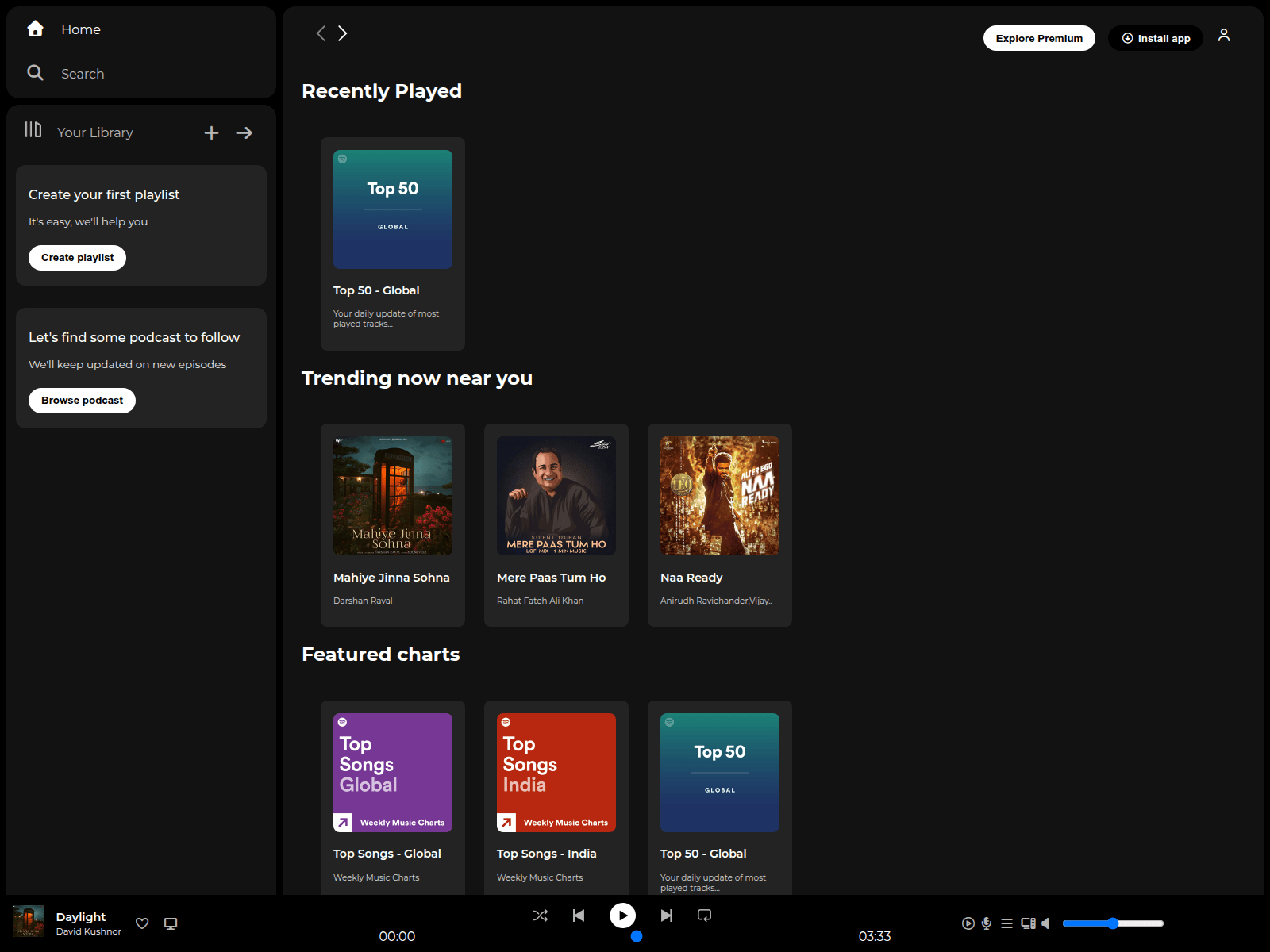Screen dimensions: 1270x952
Task: Open Top 50 Global in Featured charts
Action: click(x=720, y=773)
